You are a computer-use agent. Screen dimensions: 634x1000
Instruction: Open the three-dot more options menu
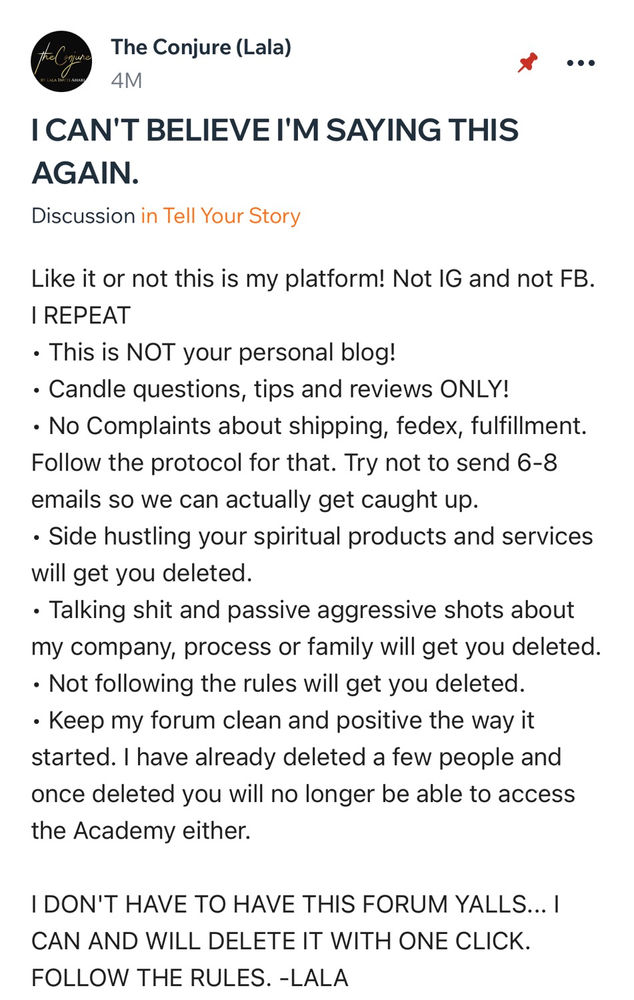(x=580, y=62)
